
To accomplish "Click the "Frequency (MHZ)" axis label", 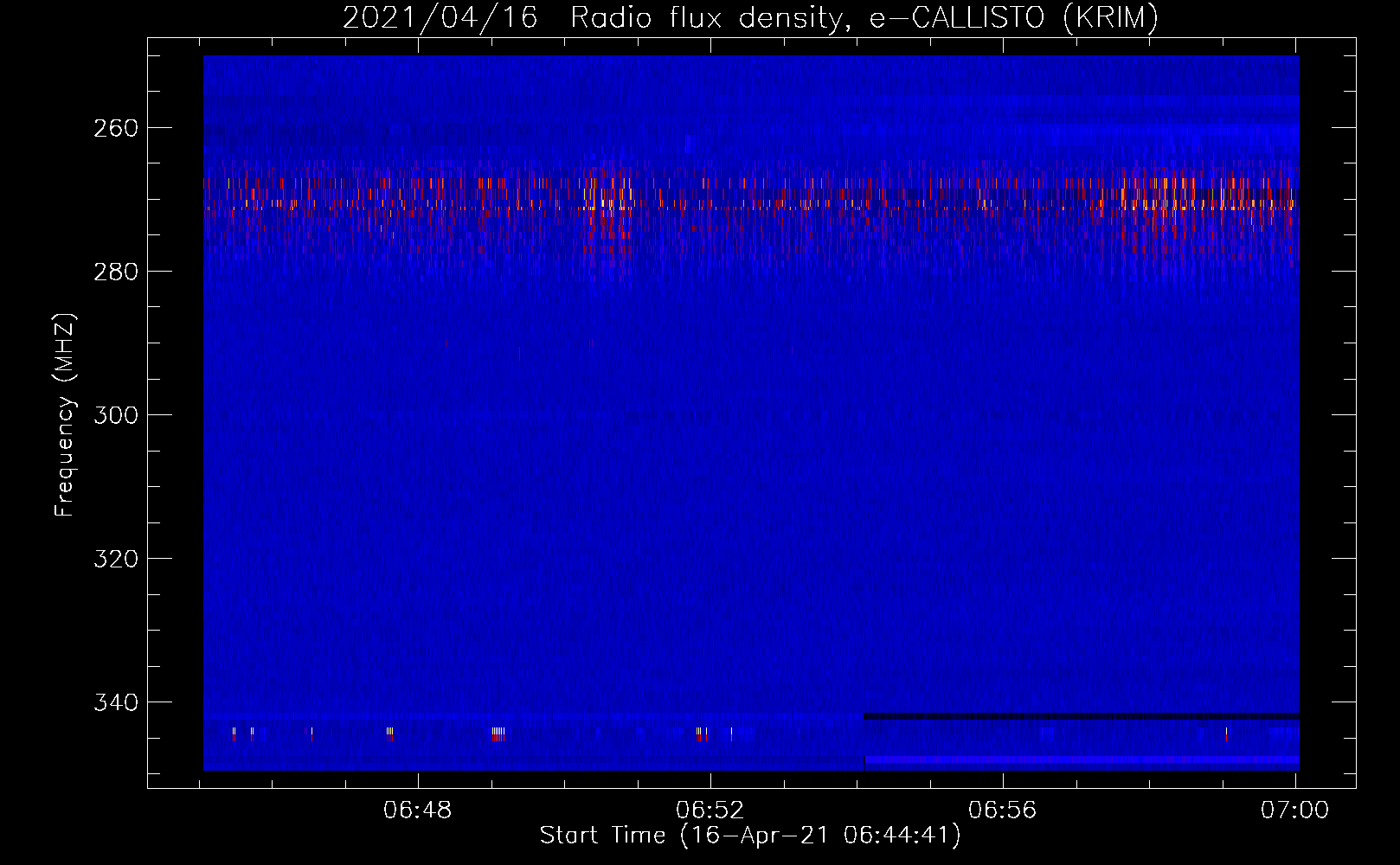I will [65, 414].
